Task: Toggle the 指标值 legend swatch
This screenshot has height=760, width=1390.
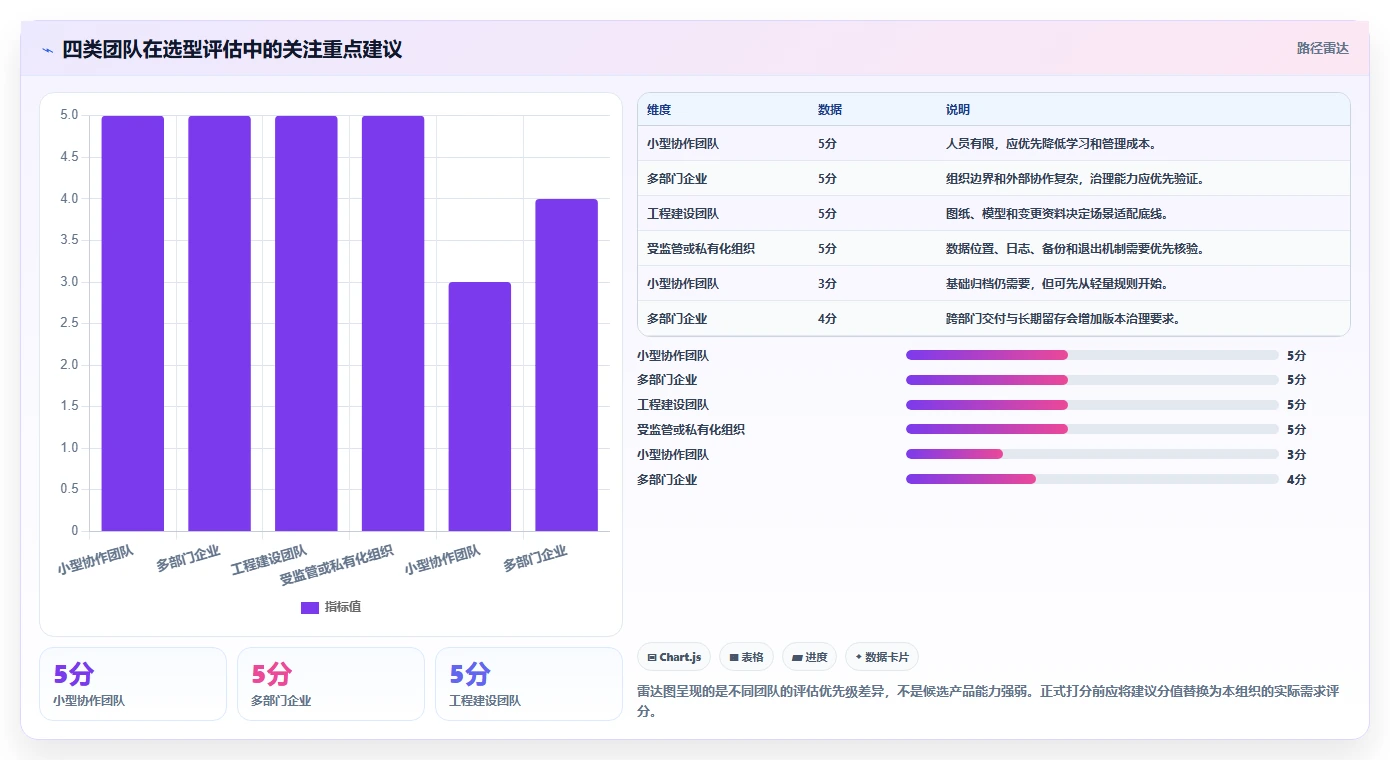Action: tap(310, 607)
